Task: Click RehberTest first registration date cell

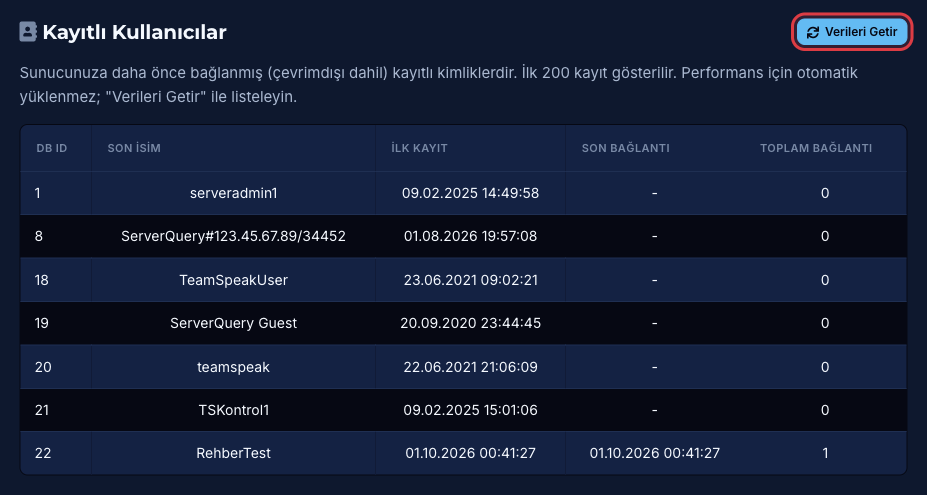Action: 471,453
